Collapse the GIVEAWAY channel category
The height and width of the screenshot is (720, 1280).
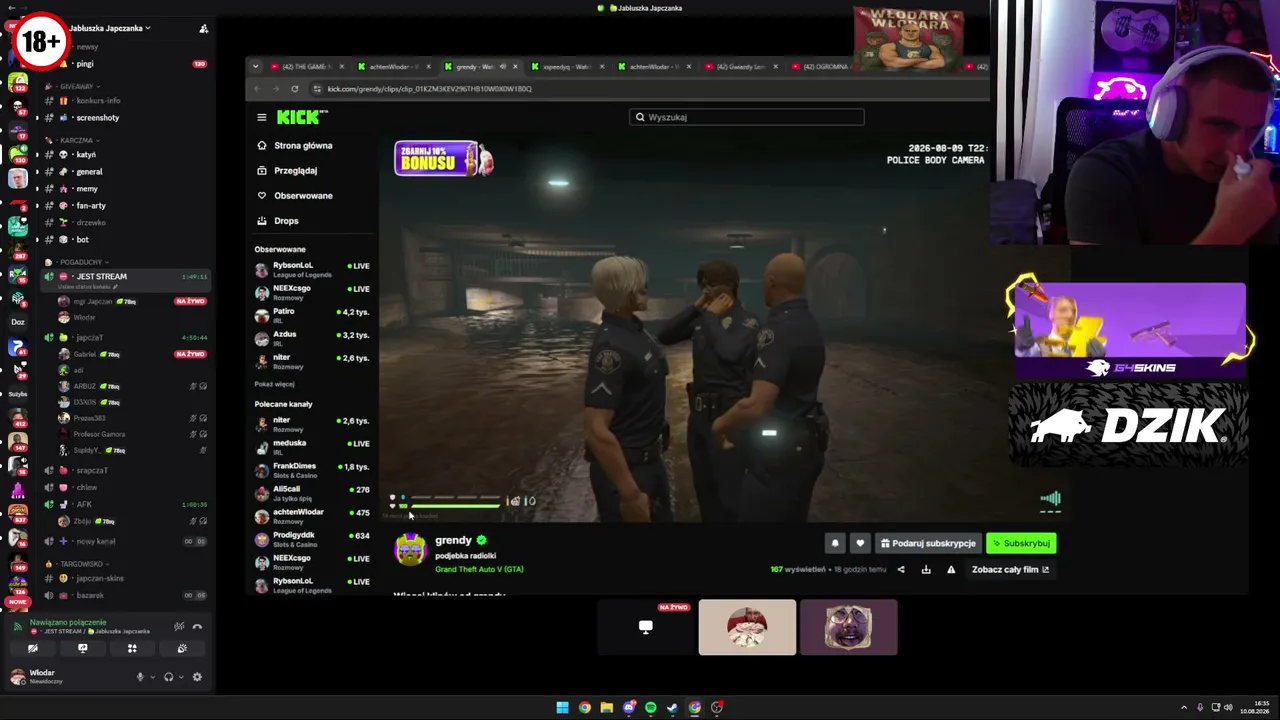(x=77, y=87)
